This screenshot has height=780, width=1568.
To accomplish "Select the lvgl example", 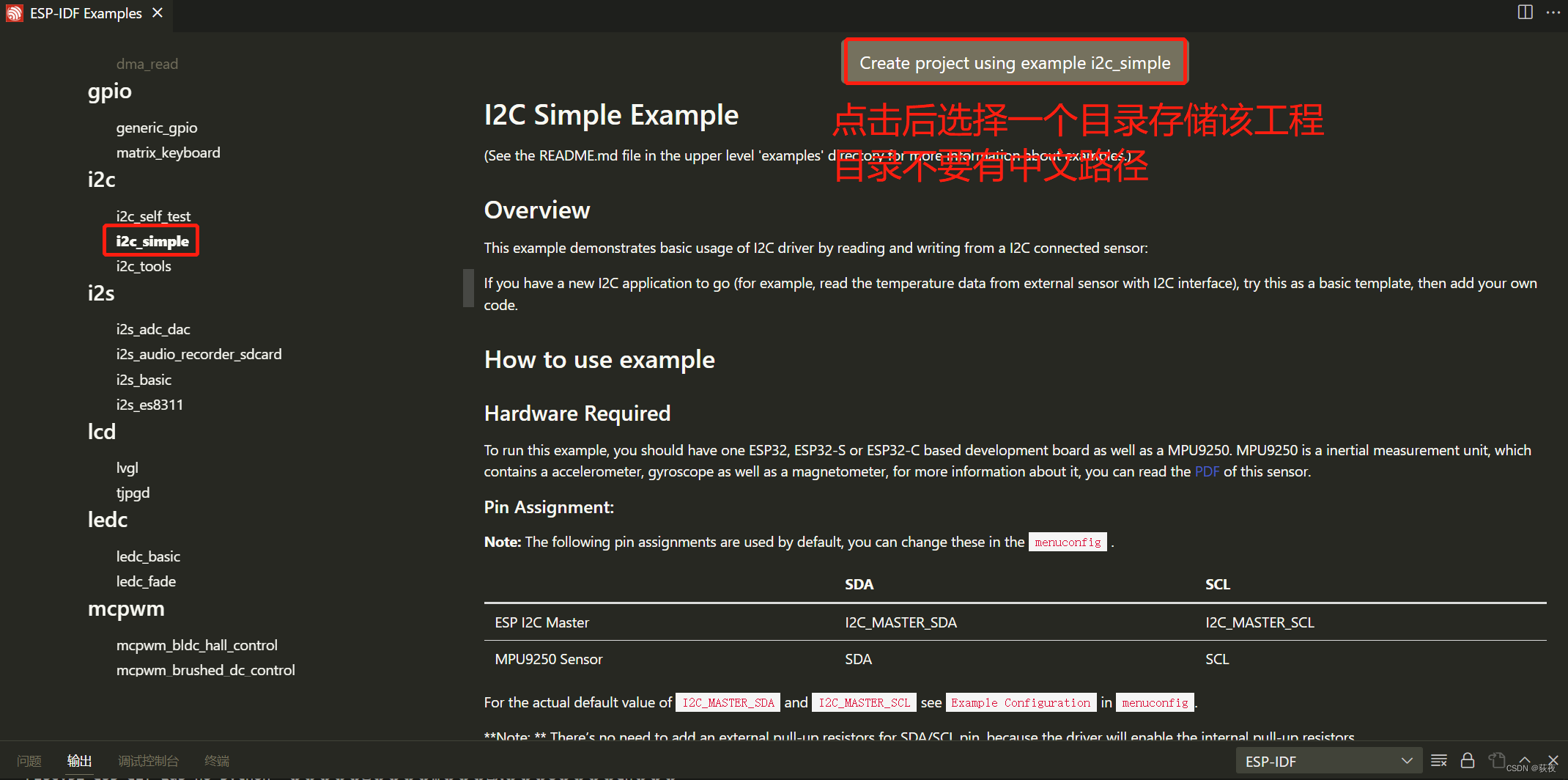I will tap(127, 468).
